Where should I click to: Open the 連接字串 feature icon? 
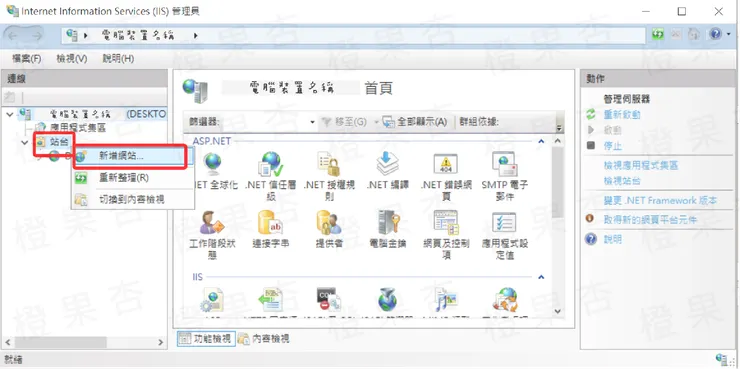pyautogui.click(x=270, y=223)
